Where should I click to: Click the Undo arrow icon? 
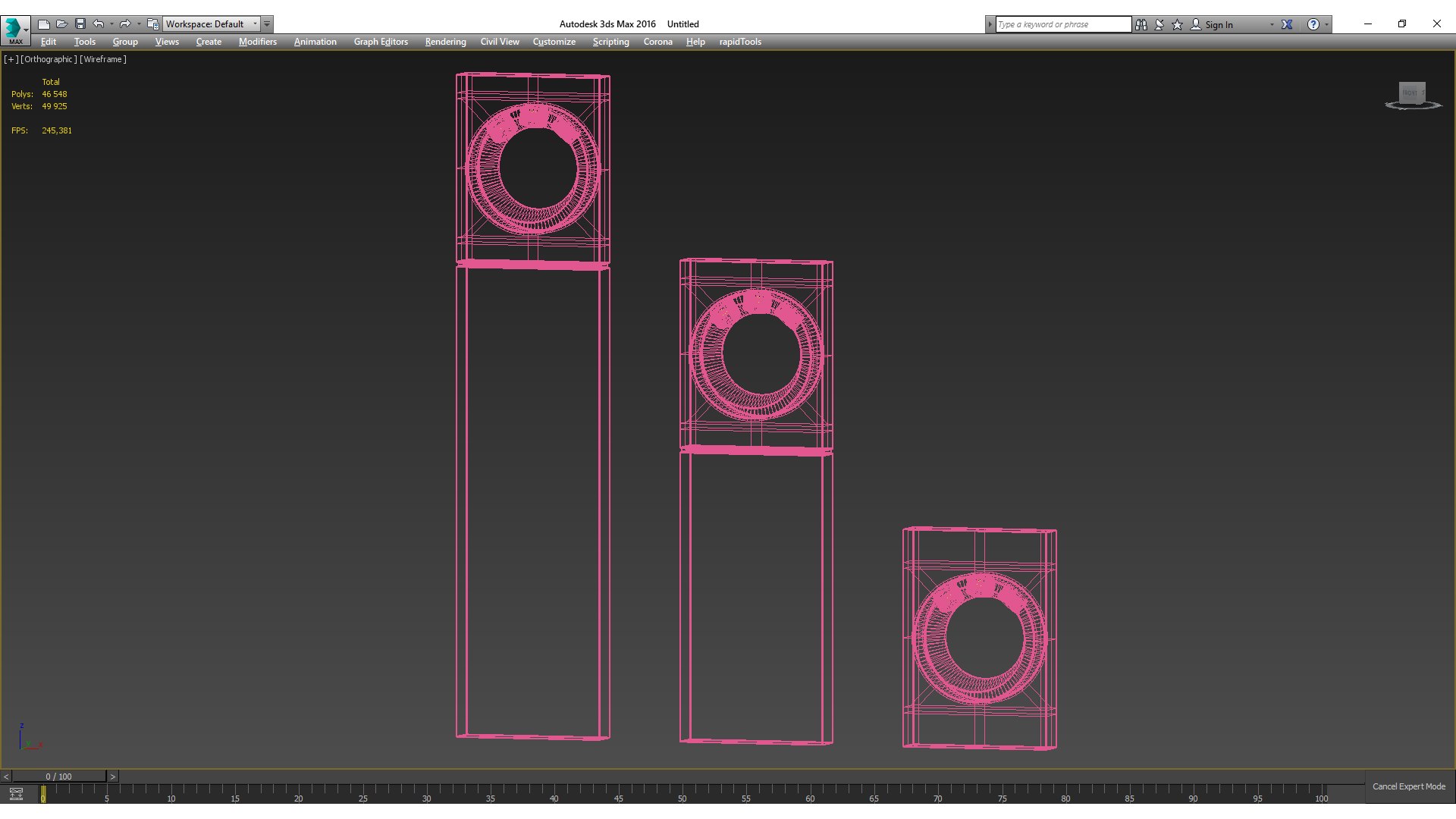click(x=99, y=24)
